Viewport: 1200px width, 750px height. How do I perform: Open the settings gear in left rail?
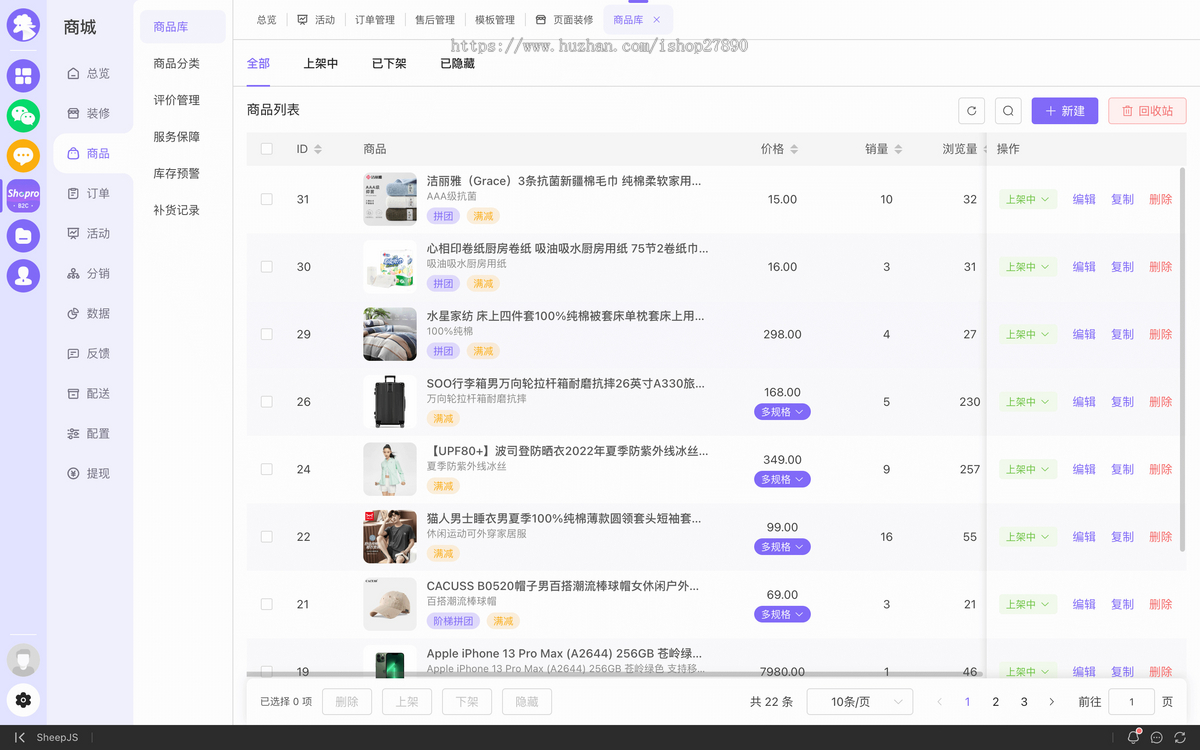(x=23, y=700)
